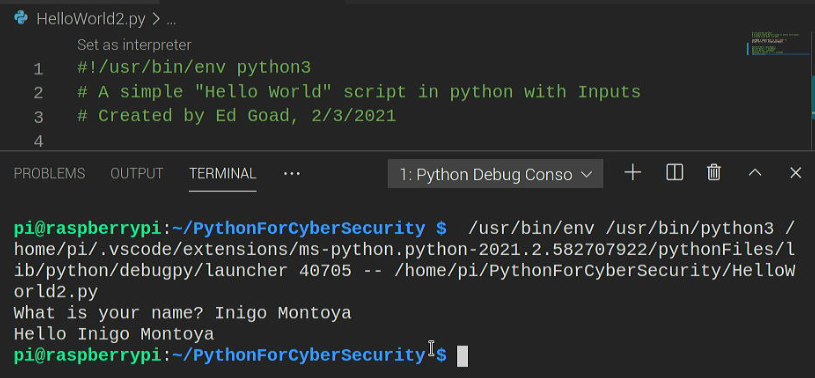Kill terminal with the trash icon

714,173
